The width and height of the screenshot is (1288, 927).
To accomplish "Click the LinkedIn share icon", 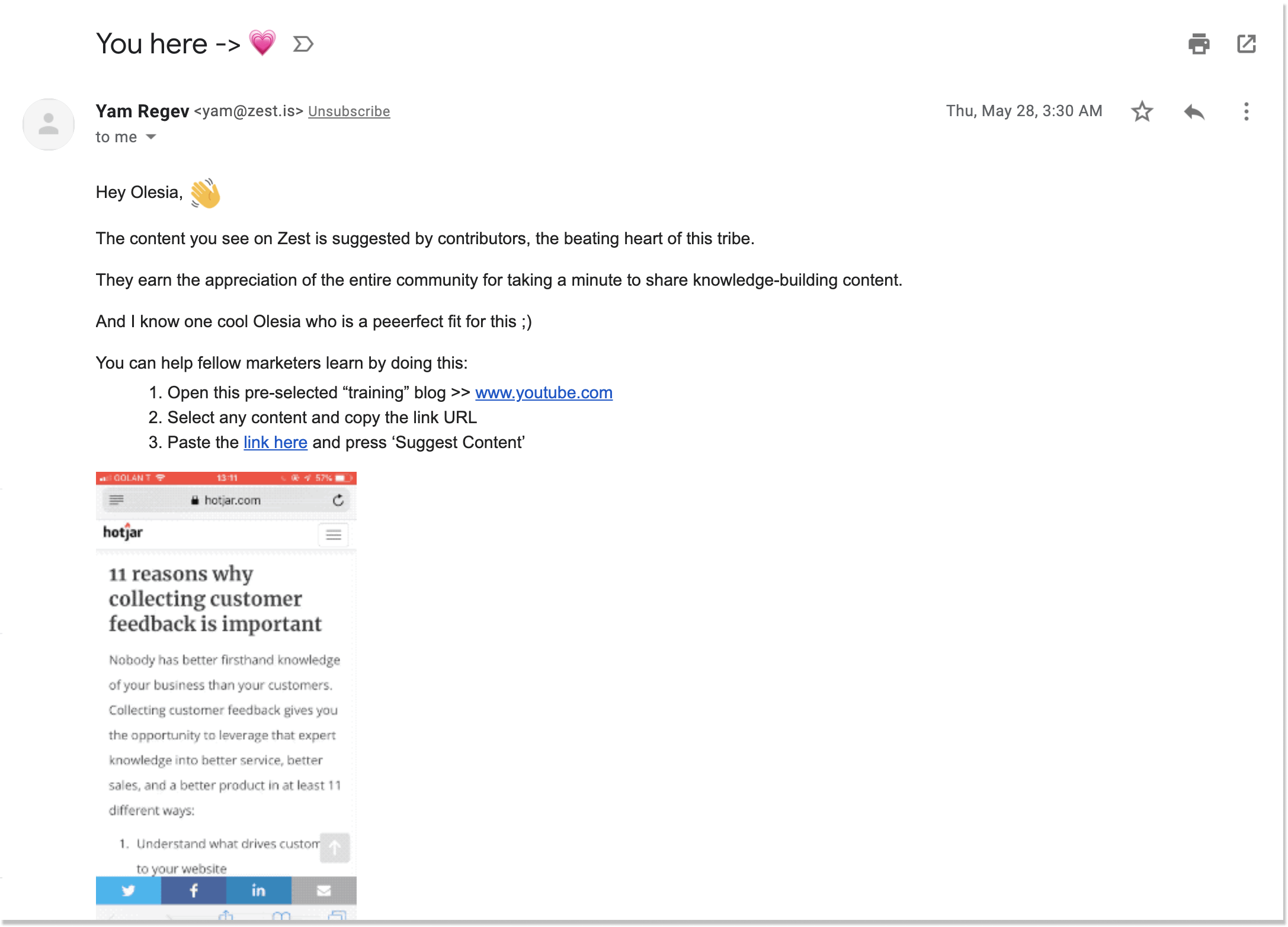I will tap(258, 889).
